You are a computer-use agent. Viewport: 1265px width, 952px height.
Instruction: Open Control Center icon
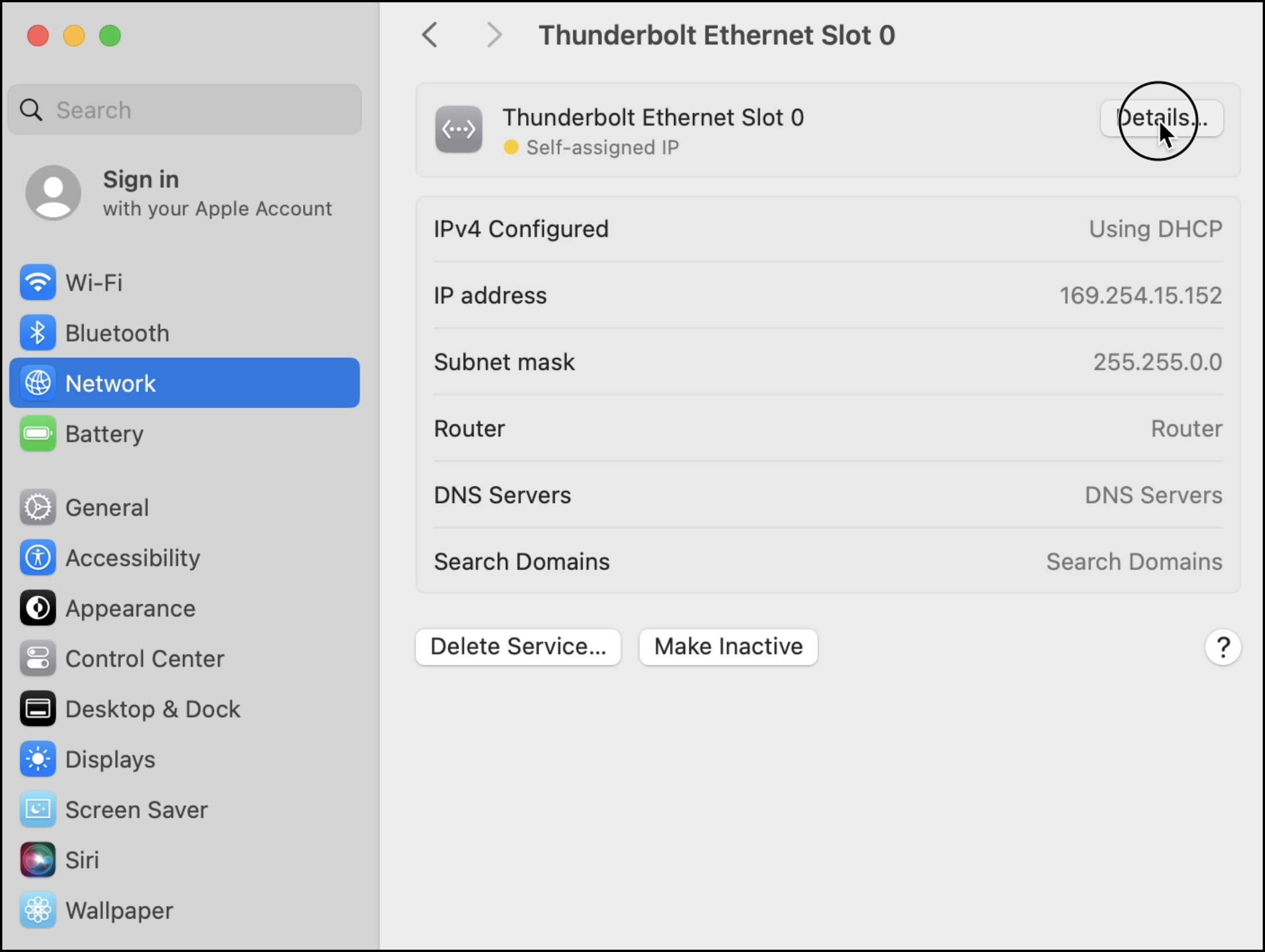click(x=38, y=658)
